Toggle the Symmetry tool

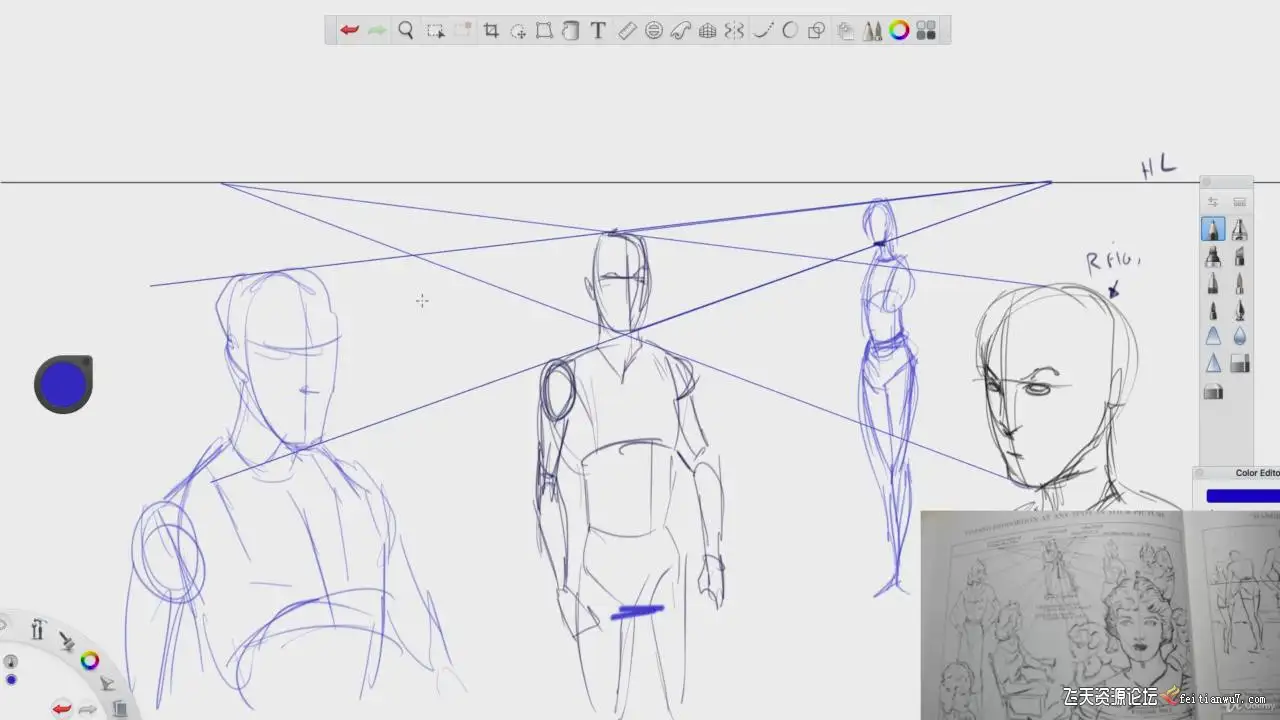(x=734, y=30)
